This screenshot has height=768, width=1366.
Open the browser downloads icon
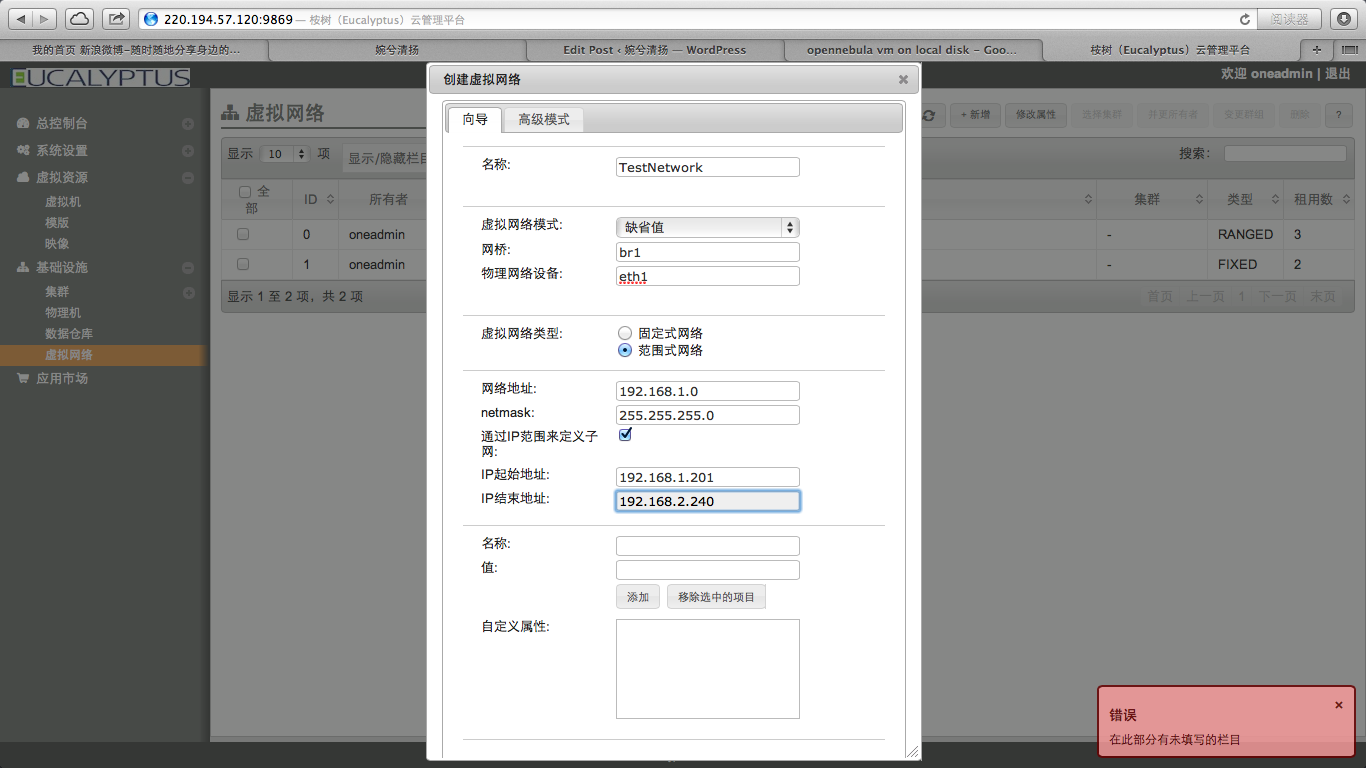coord(1342,19)
